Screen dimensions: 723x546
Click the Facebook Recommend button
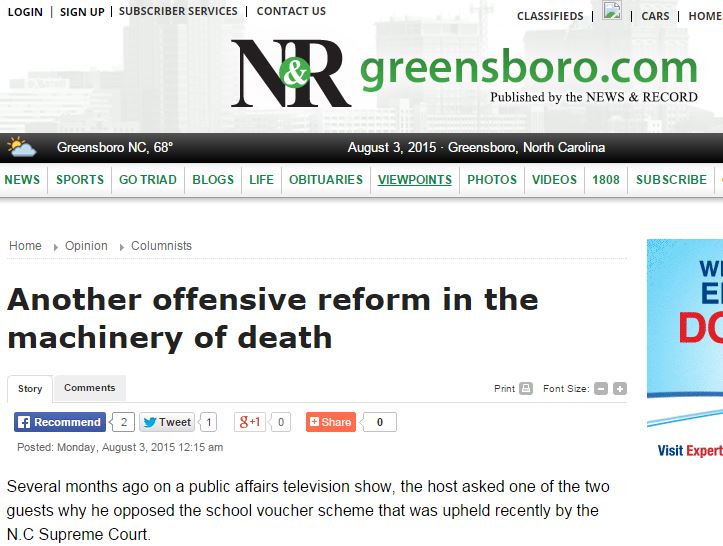coord(60,422)
